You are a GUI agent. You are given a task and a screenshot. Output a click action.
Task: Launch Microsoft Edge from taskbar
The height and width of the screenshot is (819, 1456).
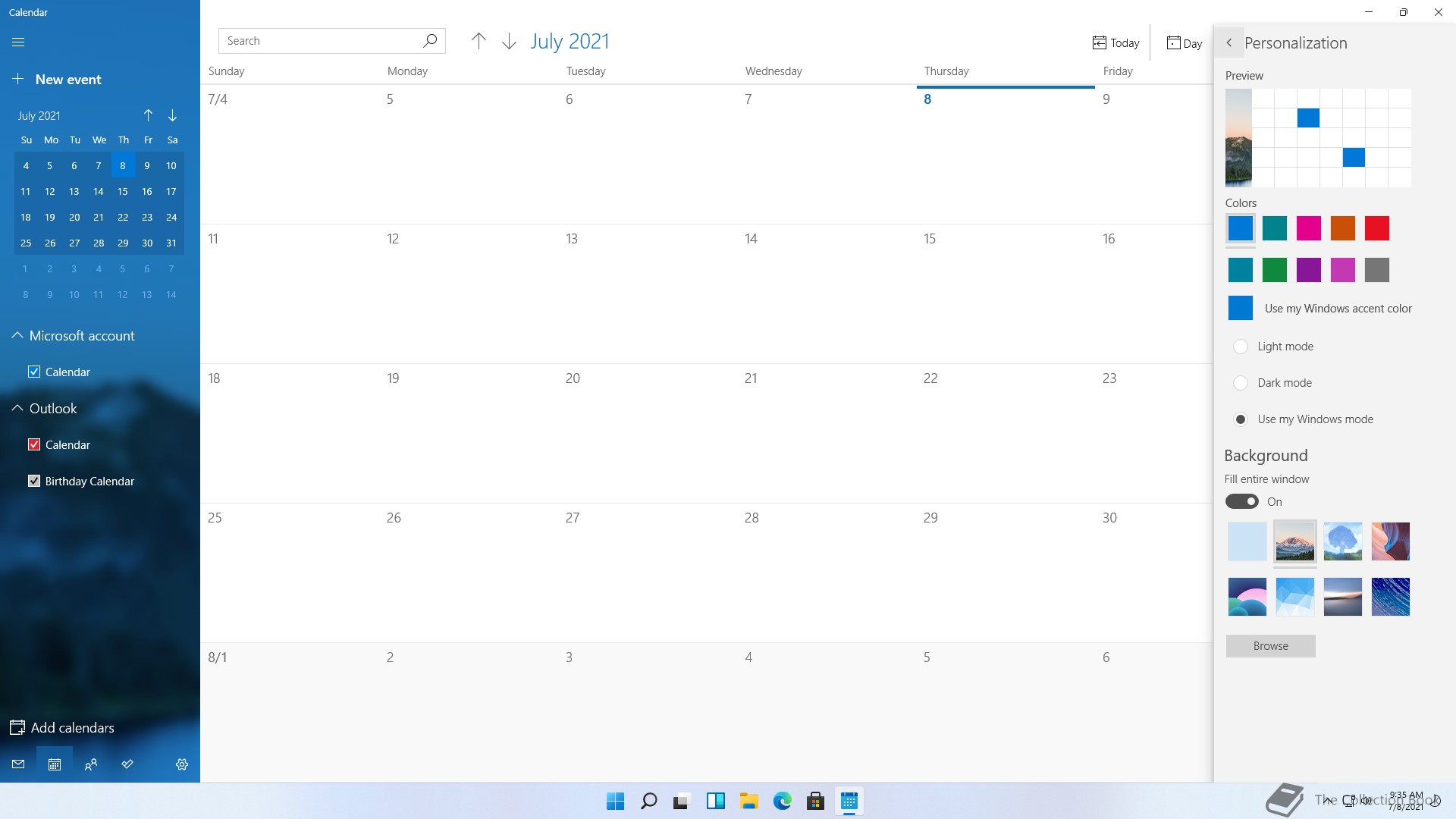click(x=782, y=801)
